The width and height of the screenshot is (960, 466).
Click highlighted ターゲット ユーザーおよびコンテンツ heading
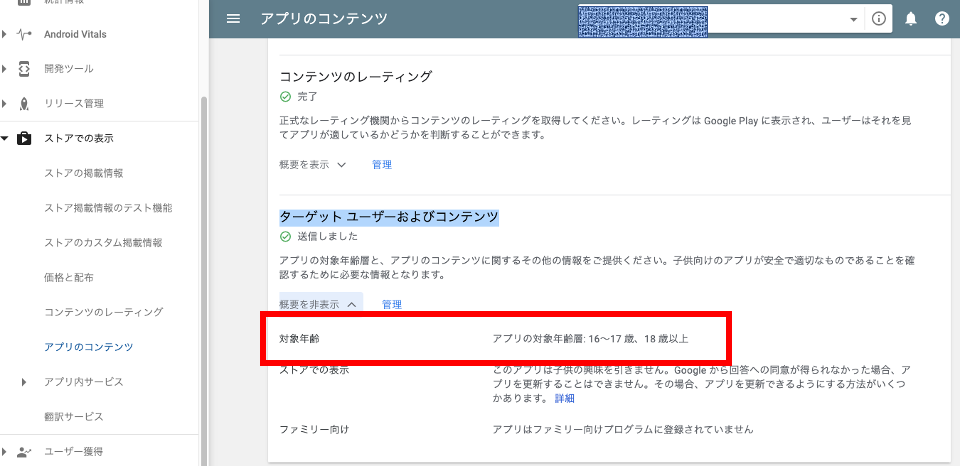[389, 217]
